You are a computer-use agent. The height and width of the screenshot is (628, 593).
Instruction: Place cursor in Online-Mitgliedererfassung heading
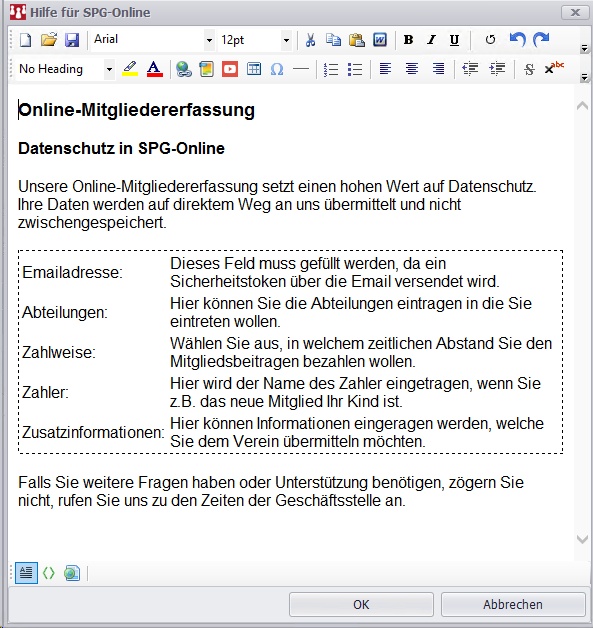tap(136, 110)
